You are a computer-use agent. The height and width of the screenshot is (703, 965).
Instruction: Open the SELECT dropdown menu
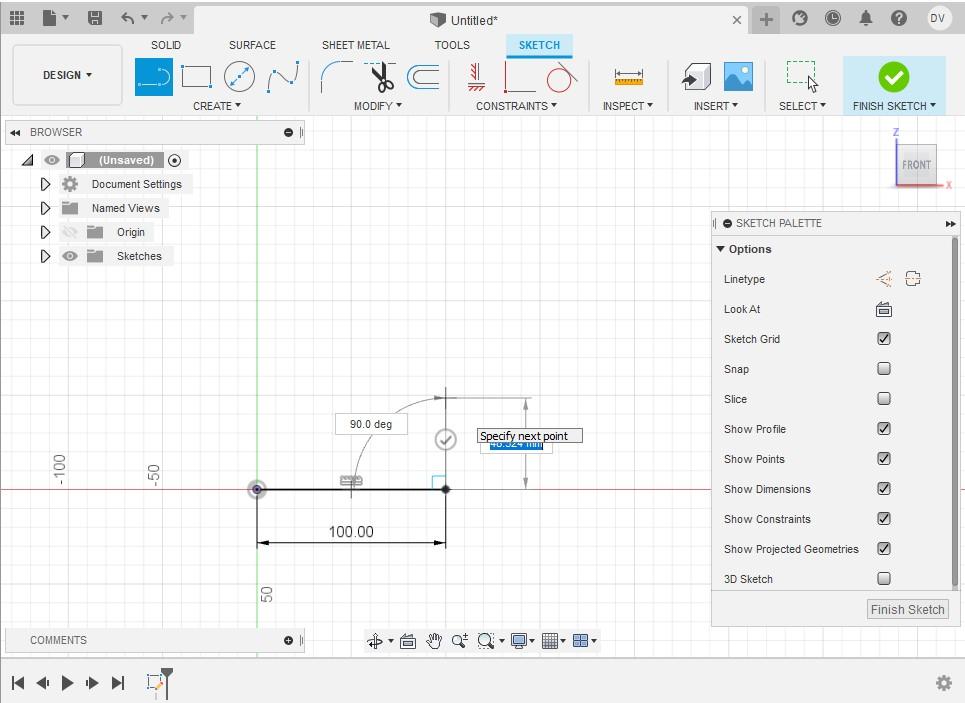coord(803,106)
